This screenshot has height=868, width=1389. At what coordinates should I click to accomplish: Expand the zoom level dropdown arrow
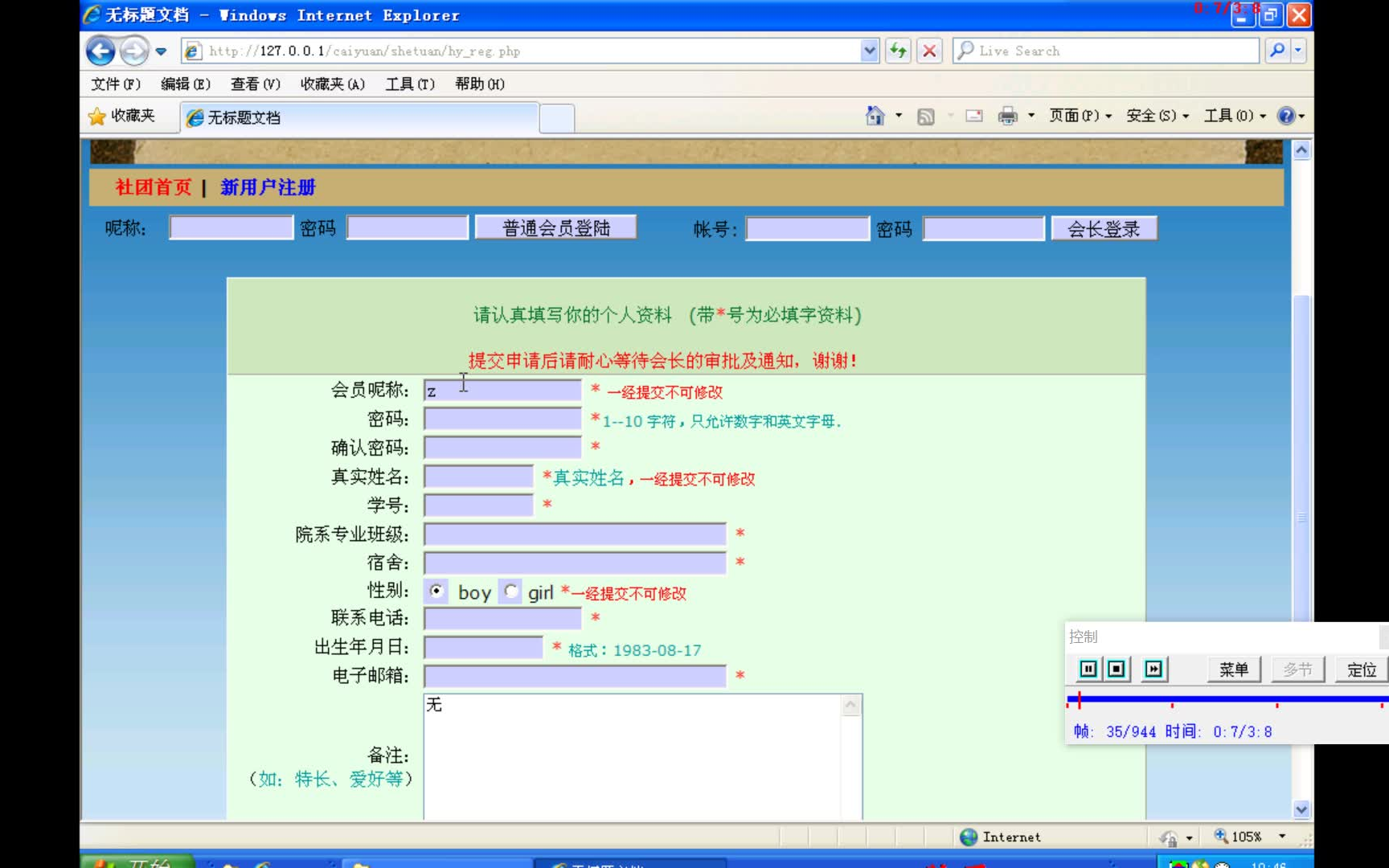[x=1282, y=837]
